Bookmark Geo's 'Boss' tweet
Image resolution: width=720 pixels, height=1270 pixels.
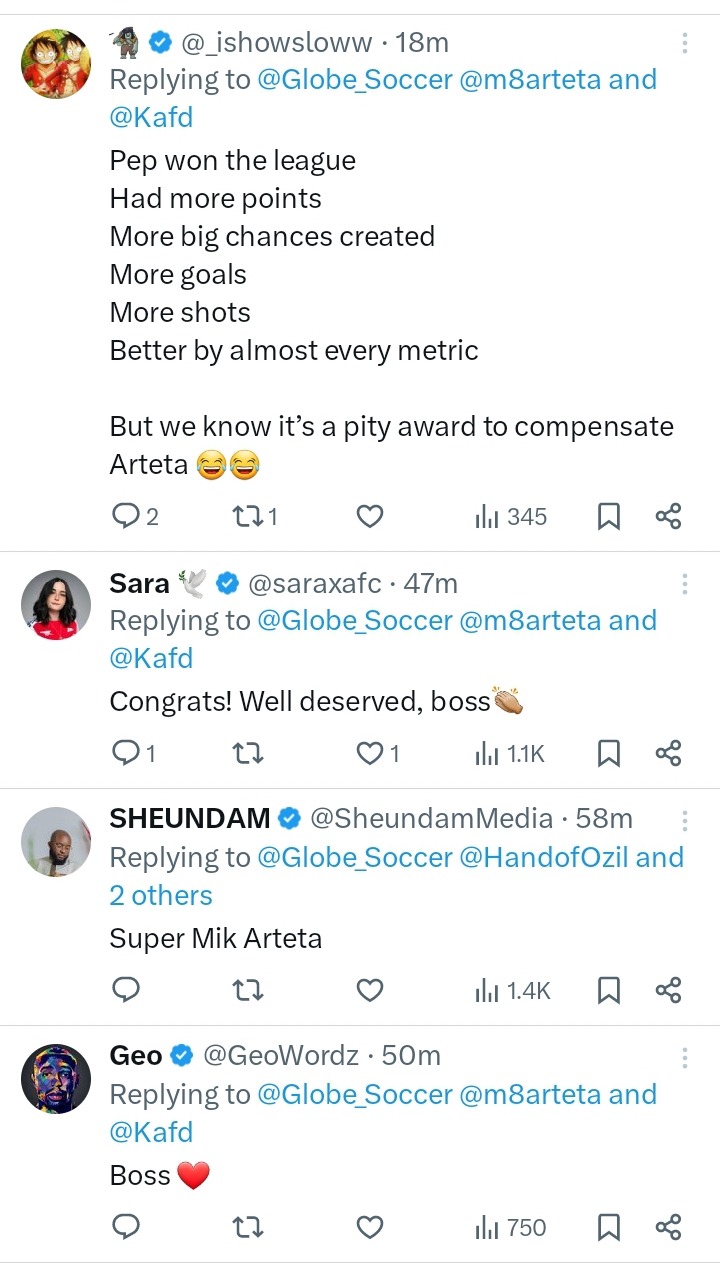point(608,1227)
